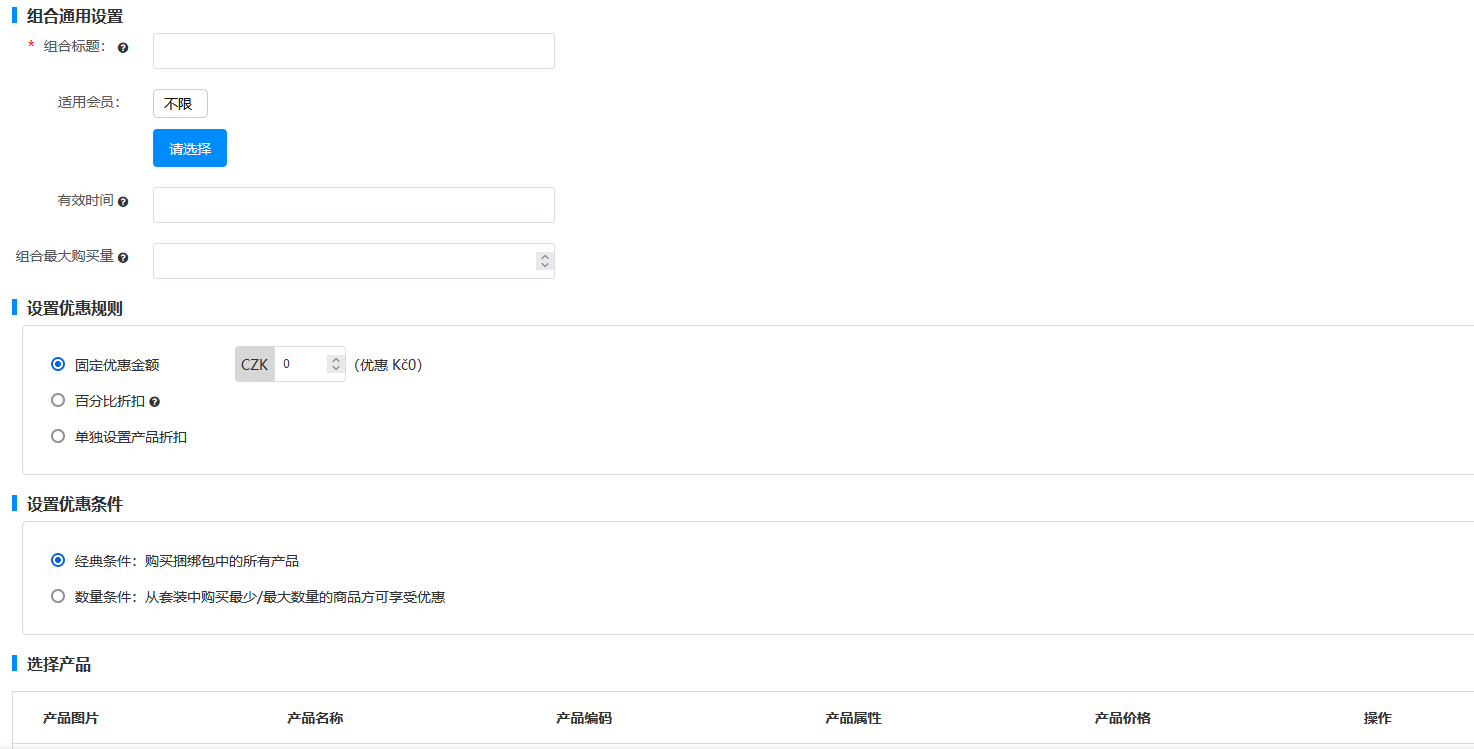Click the blue 请选择 button
This screenshot has width=1474, height=749.
coord(190,148)
